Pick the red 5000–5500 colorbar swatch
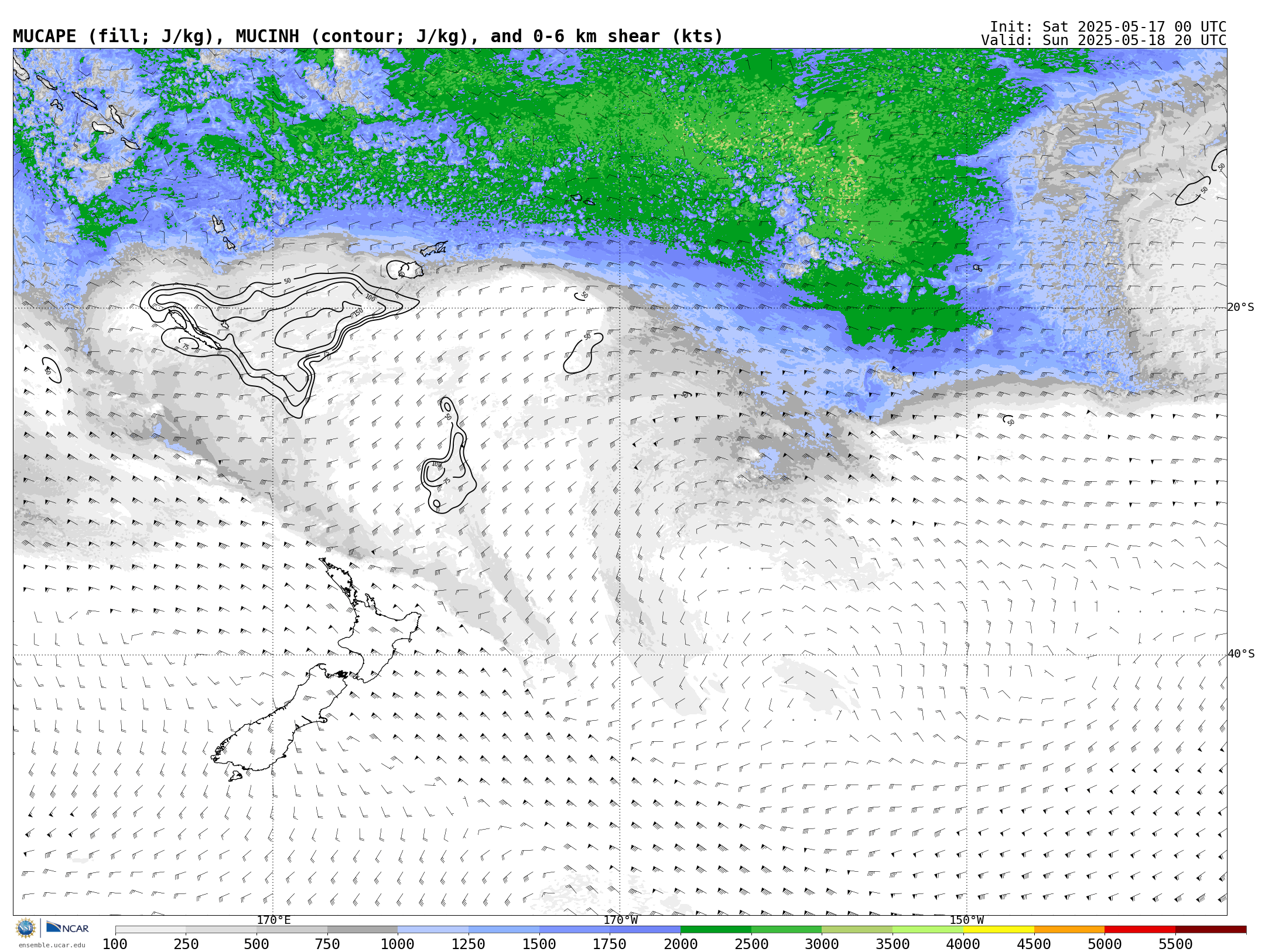 [1140, 930]
